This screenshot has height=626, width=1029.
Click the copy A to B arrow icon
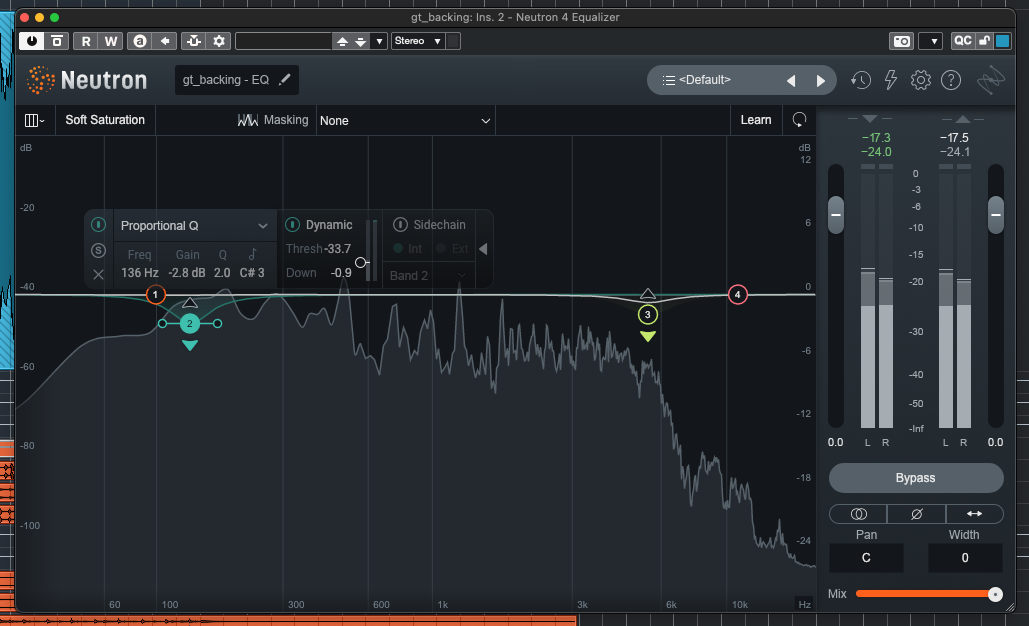point(165,41)
